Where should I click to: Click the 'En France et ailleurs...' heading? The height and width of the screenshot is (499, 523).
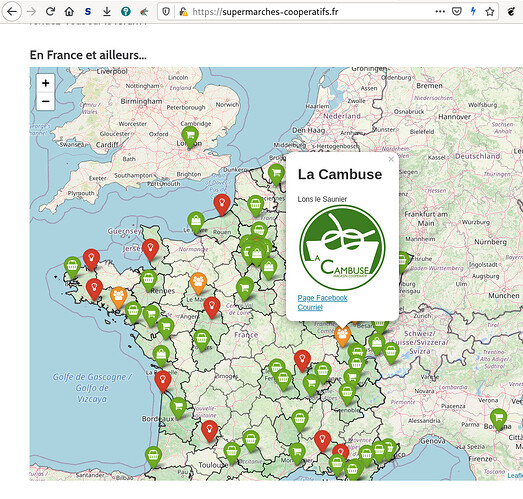[x=88, y=55]
